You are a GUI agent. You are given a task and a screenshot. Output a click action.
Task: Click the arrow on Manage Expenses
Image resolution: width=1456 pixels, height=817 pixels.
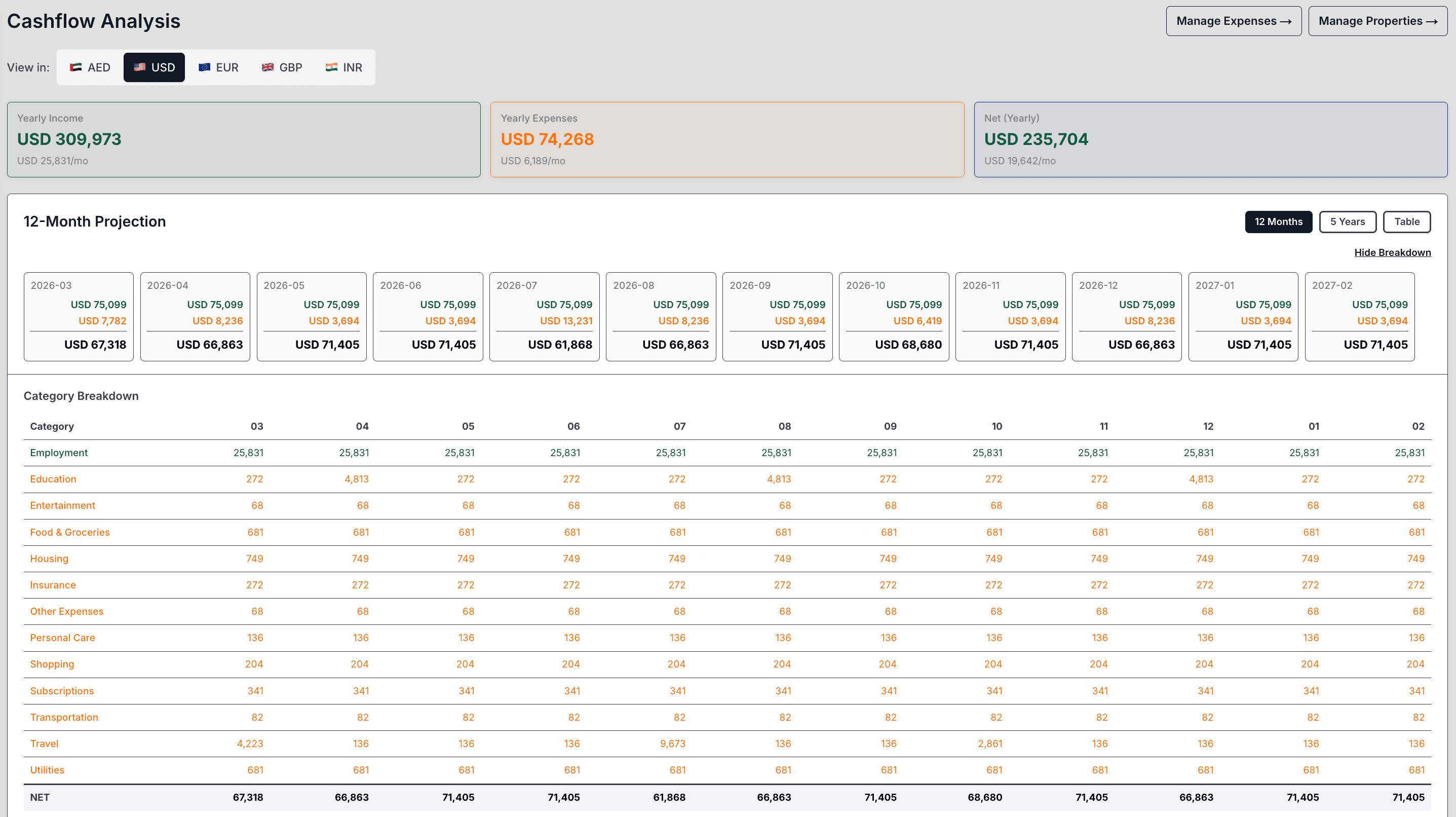[x=1286, y=21]
